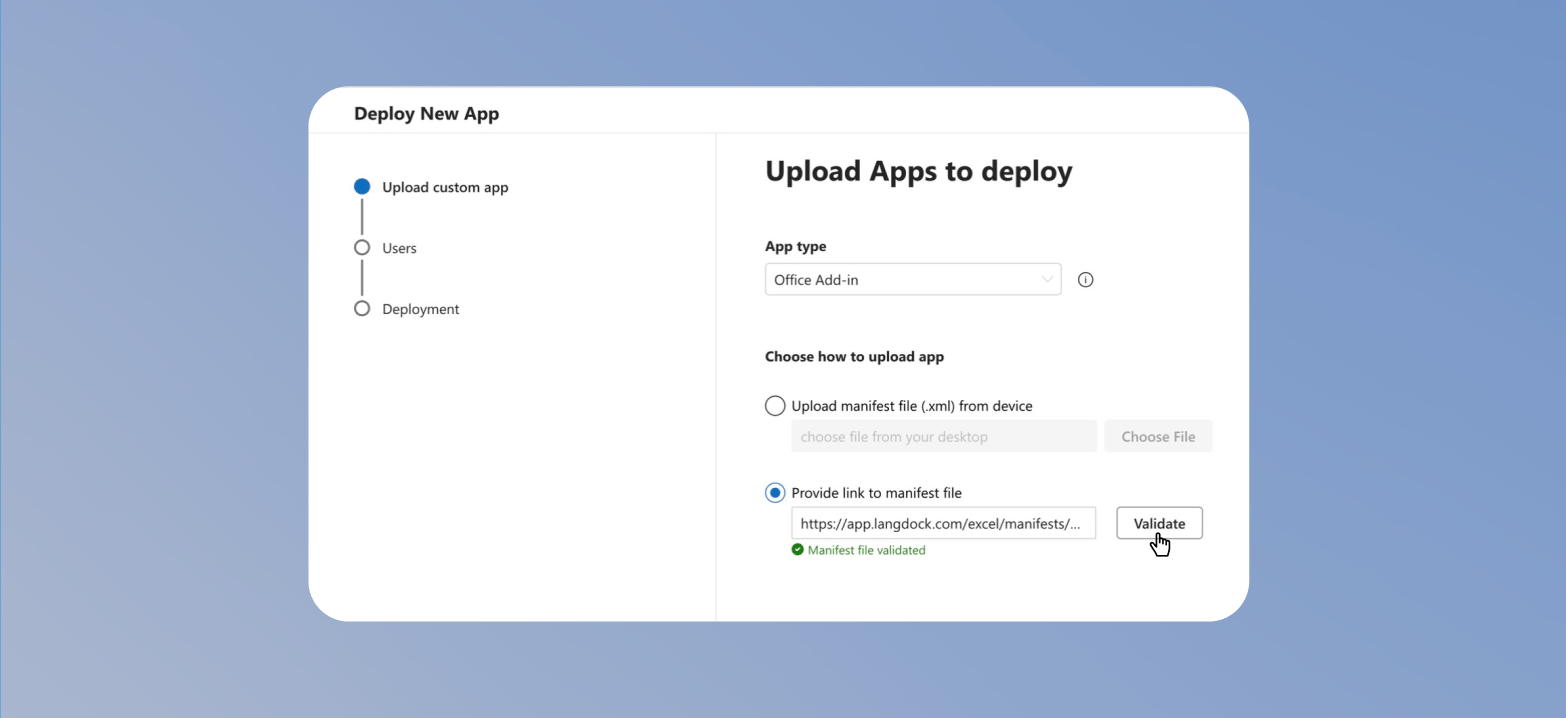1566x718 pixels.
Task: Go to the Users step
Action: [386, 248]
